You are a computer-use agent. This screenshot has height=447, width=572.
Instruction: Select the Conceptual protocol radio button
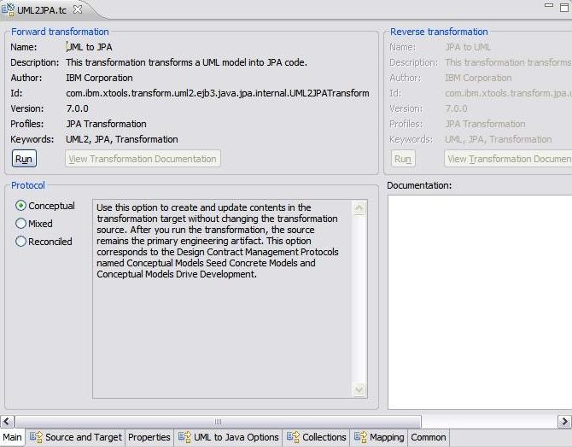click(21, 205)
